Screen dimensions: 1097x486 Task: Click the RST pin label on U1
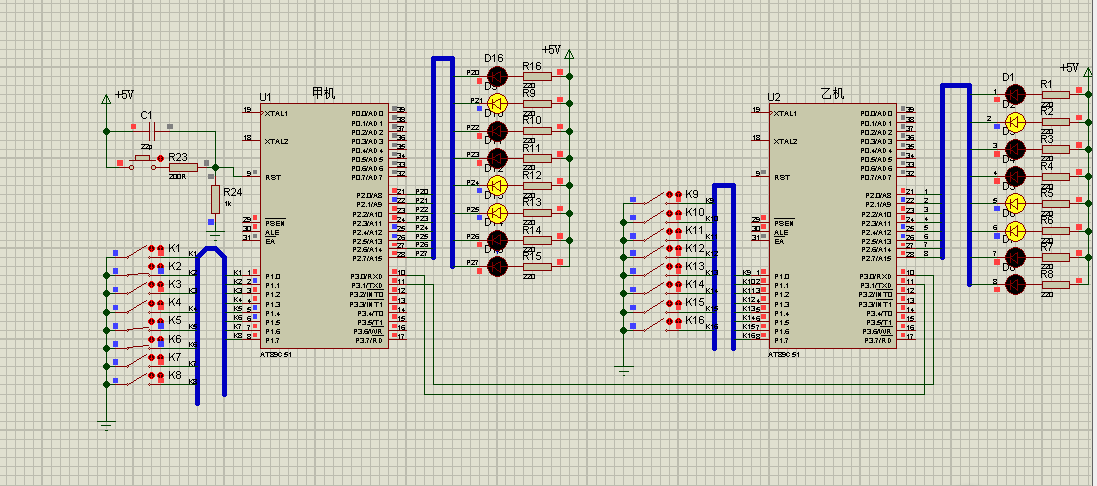(271, 177)
